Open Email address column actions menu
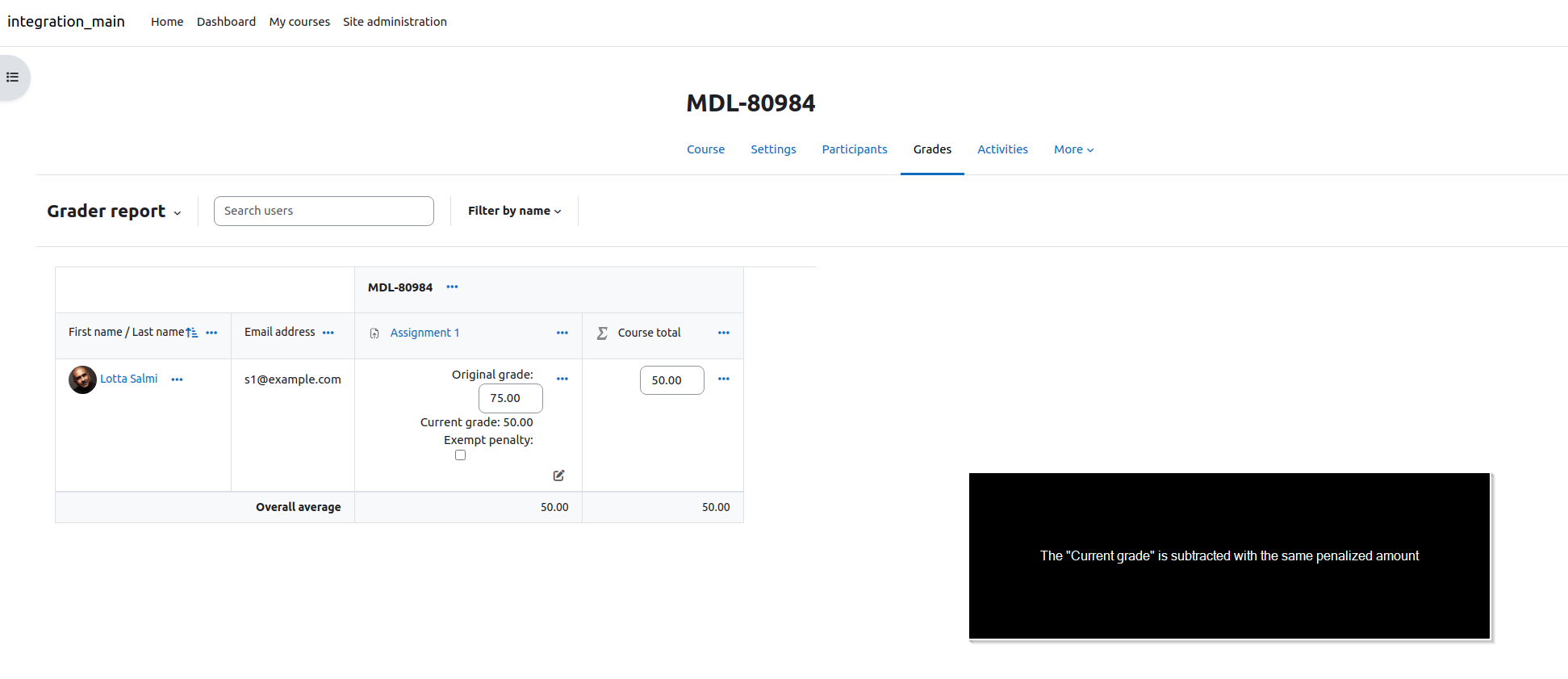Image resolution: width=1568 pixels, height=679 pixels. 328,333
